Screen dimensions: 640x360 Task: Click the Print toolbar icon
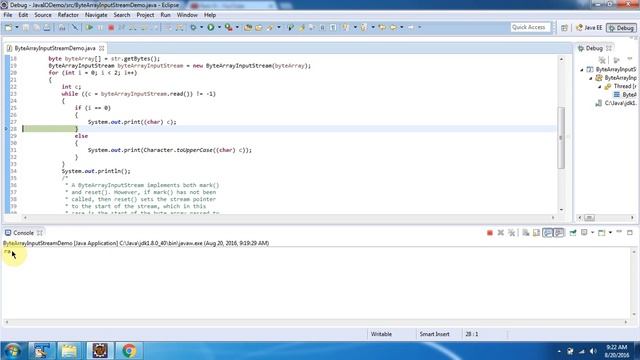[x=47, y=27]
